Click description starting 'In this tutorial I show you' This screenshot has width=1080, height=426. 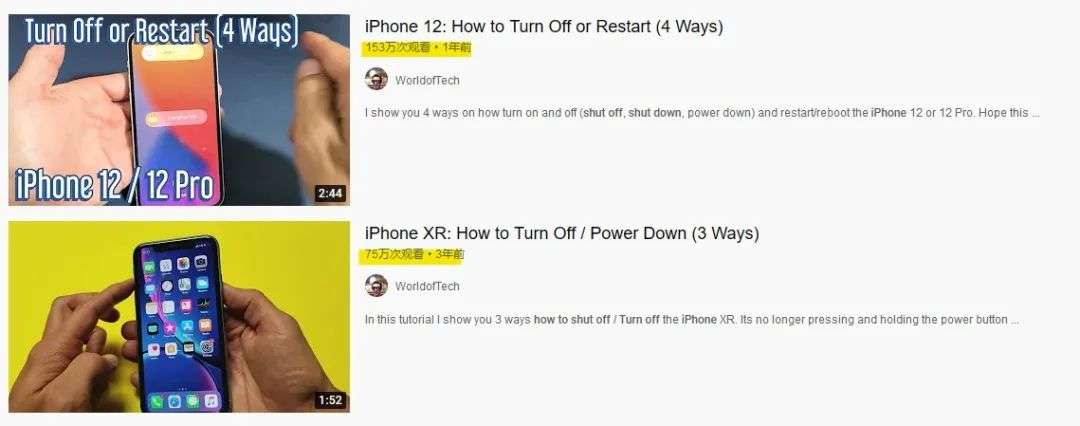tap(692, 320)
